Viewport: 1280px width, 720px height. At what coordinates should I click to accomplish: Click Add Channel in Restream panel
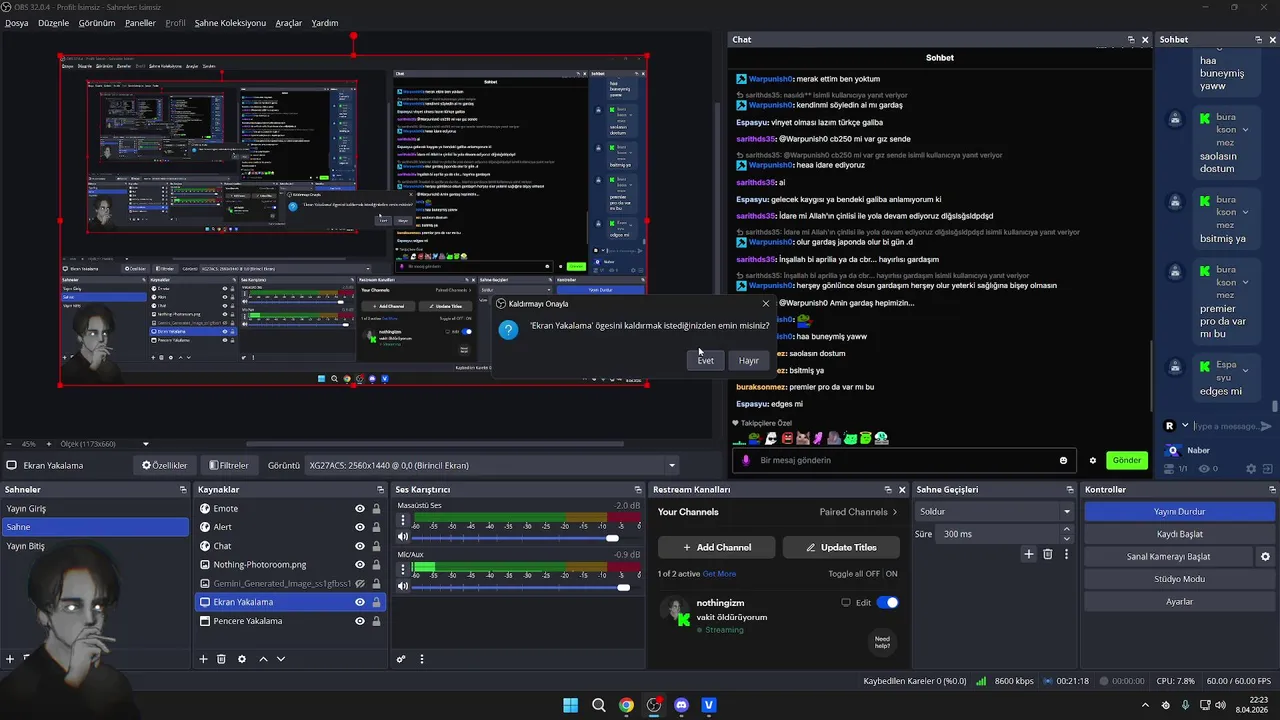point(717,547)
